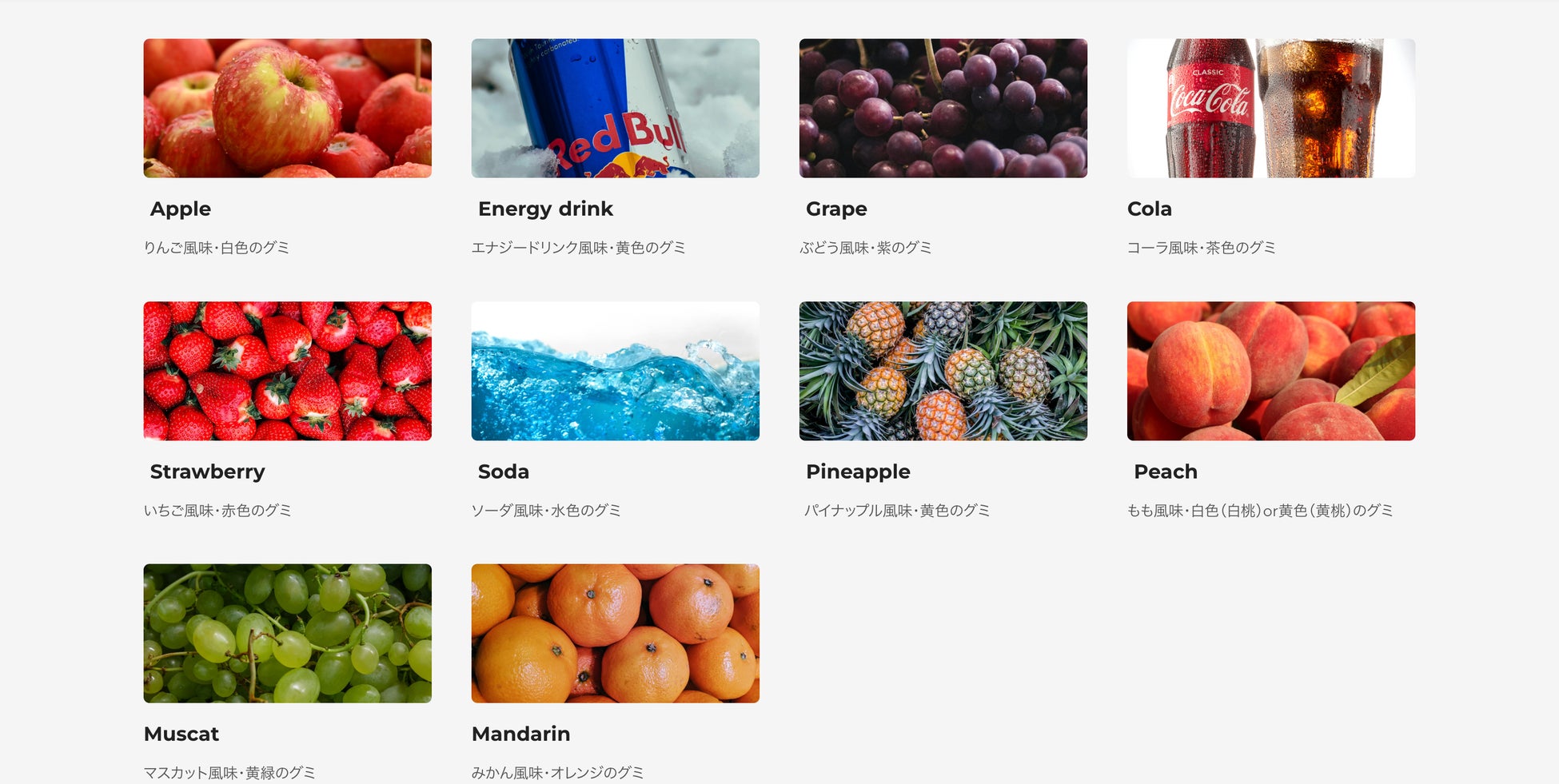Viewport: 1559px width, 784px height.
Task: Click the Strawberry heading
Action: 207,472
